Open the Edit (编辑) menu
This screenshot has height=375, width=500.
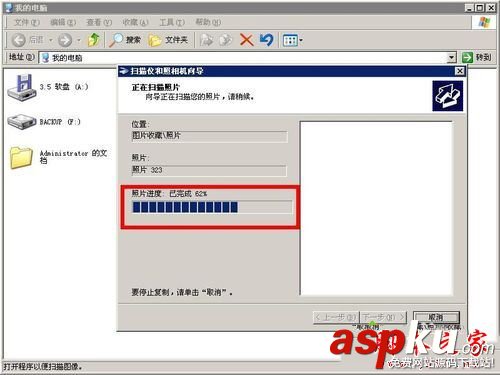click(x=63, y=22)
